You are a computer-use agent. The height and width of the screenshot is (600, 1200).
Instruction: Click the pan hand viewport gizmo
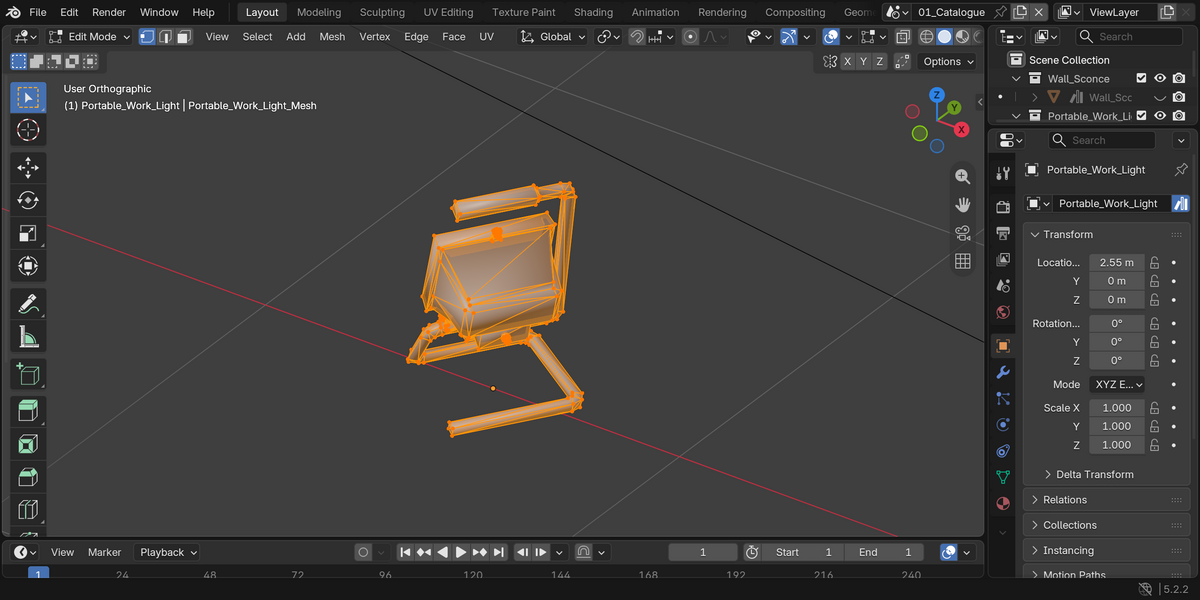(x=963, y=204)
